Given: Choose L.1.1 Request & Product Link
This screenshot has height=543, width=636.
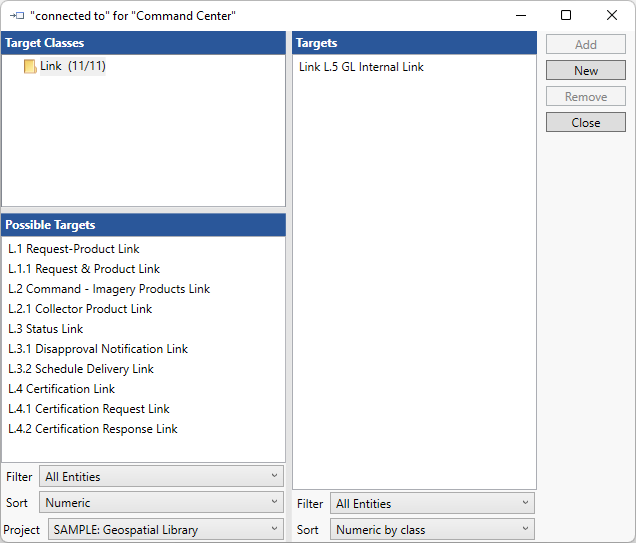Looking at the screenshot, I should [x=84, y=269].
